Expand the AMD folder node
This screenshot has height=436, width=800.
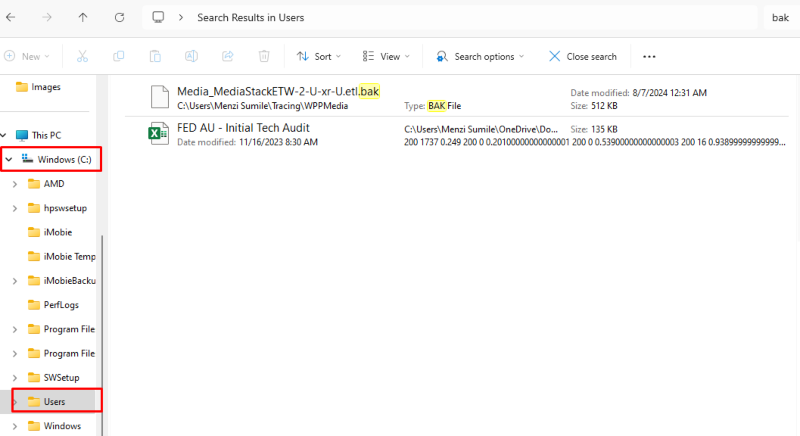[14, 184]
